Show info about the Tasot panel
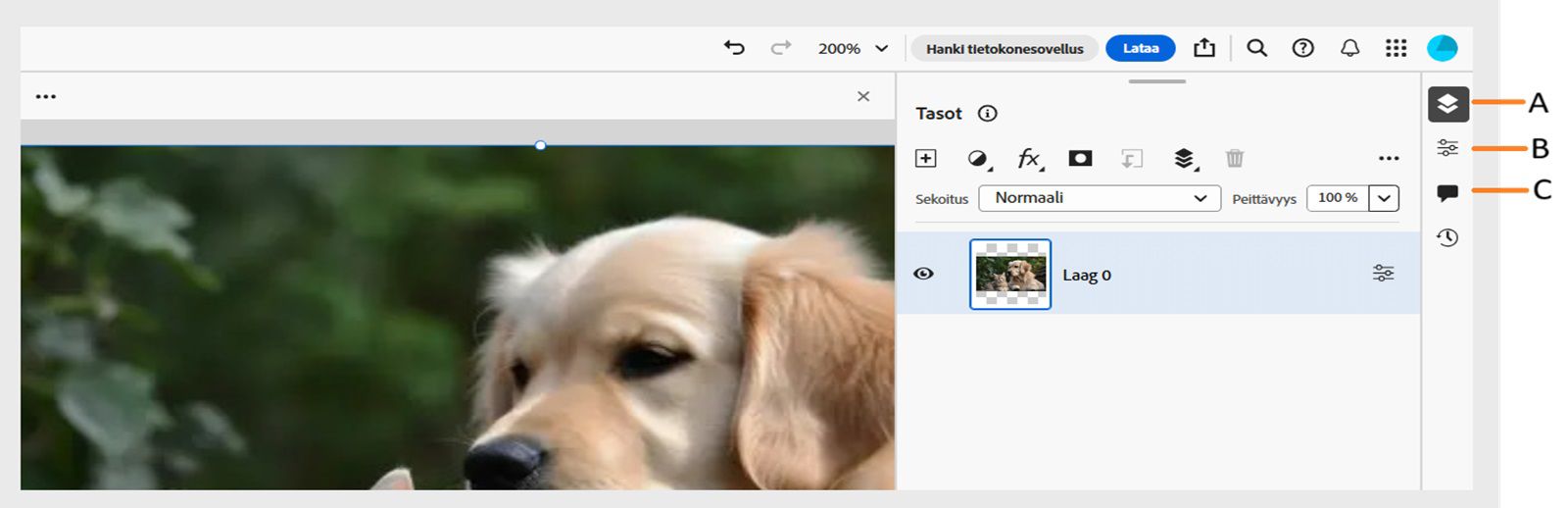The width and height of the screenshot is (1568, 508). coord(988,113)
